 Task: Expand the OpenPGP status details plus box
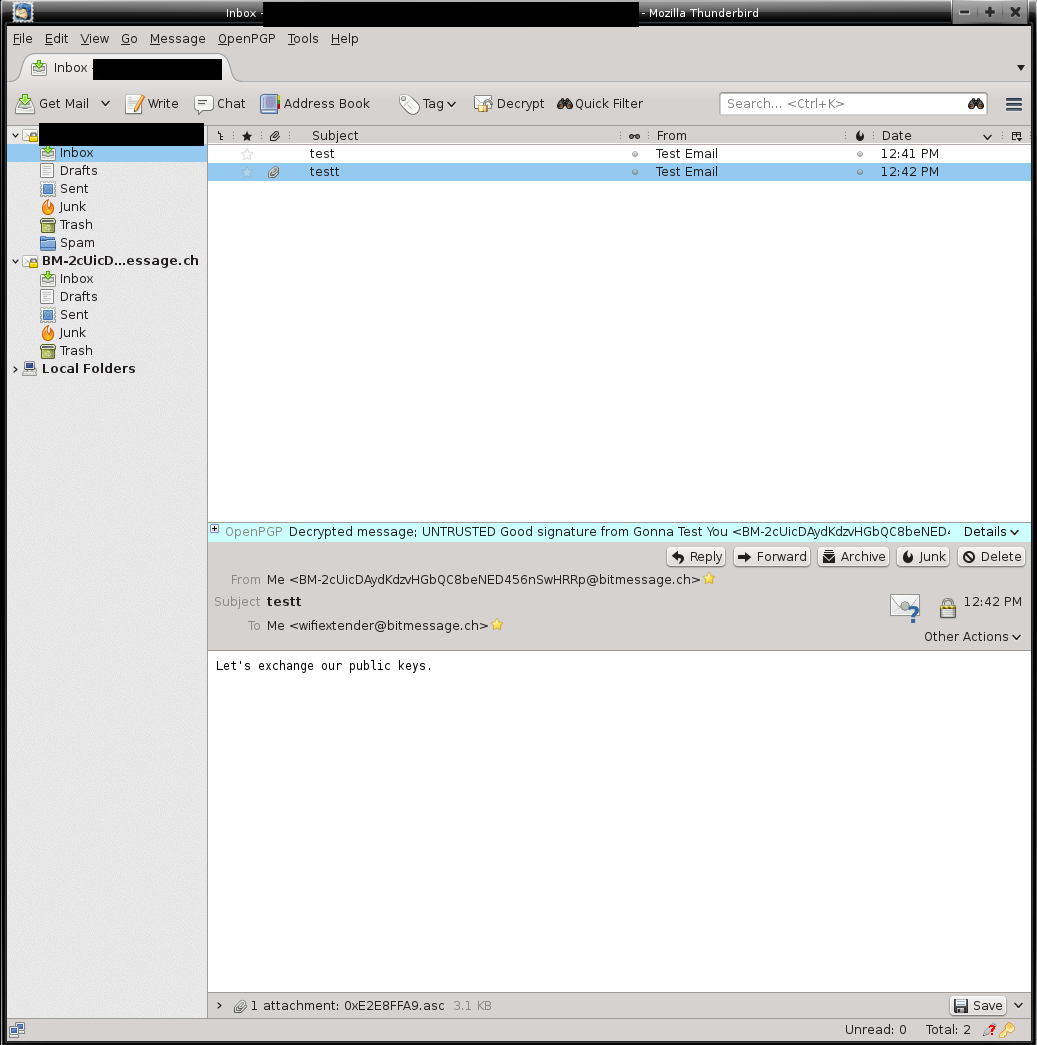click(x=215, y=528)
